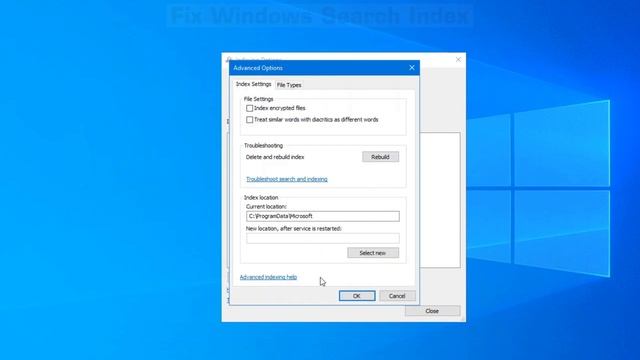This screenshot has height=360, width=640.
Task: Switch to the File Types tab
Action: pos(289,85)
